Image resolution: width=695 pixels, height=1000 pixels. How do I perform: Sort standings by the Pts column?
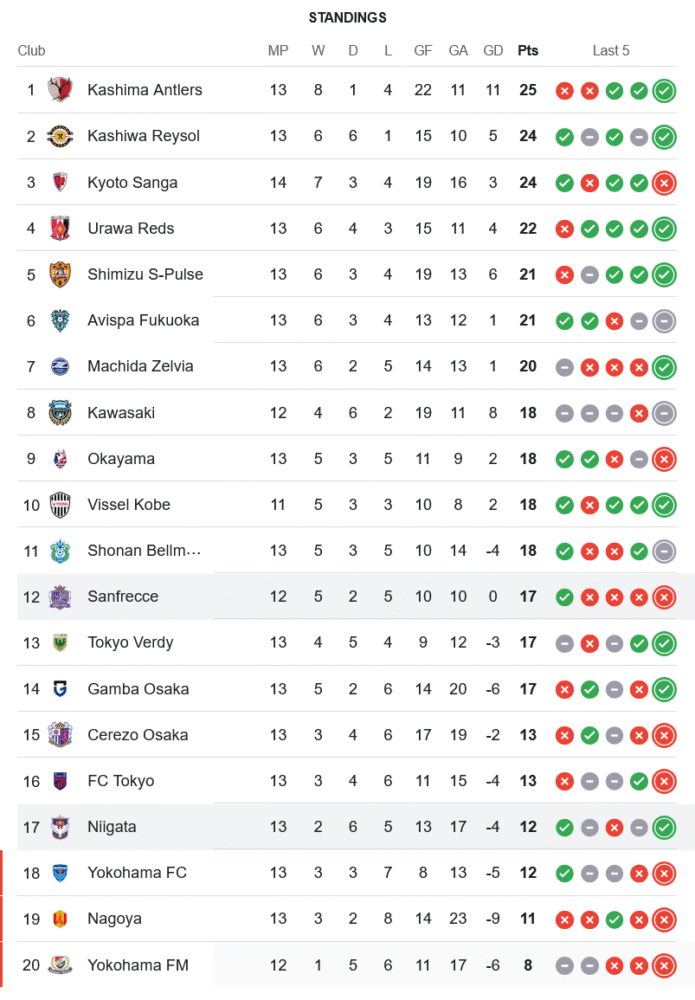coord(527,51)
